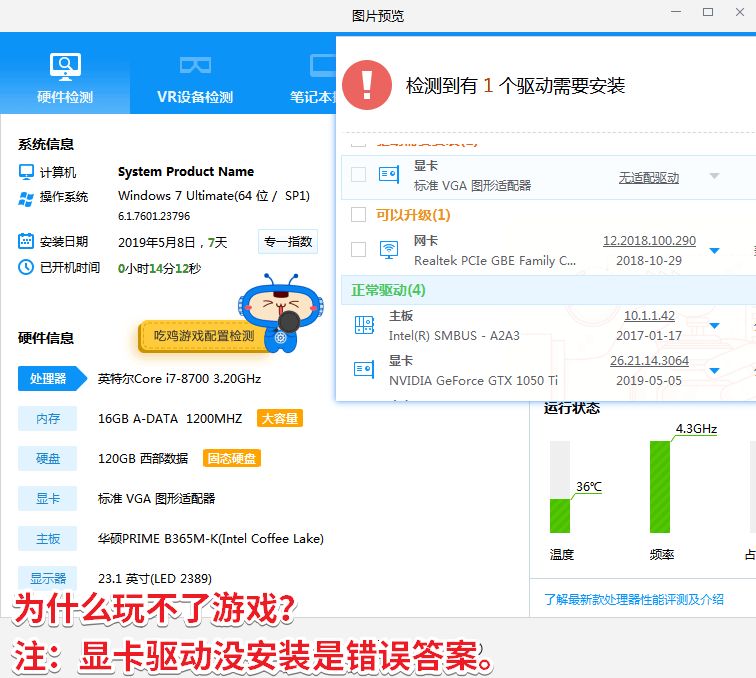Image resolution: width=756 pixels, height=678 pixels.
Task: Tick the Realtek PCIe GBE network card checkbox
Action: click(x=358, y=249)
